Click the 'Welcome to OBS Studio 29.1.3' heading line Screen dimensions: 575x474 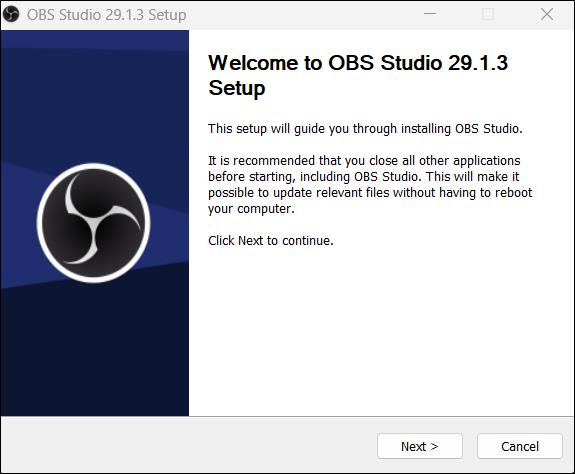[x=358, y=62]
